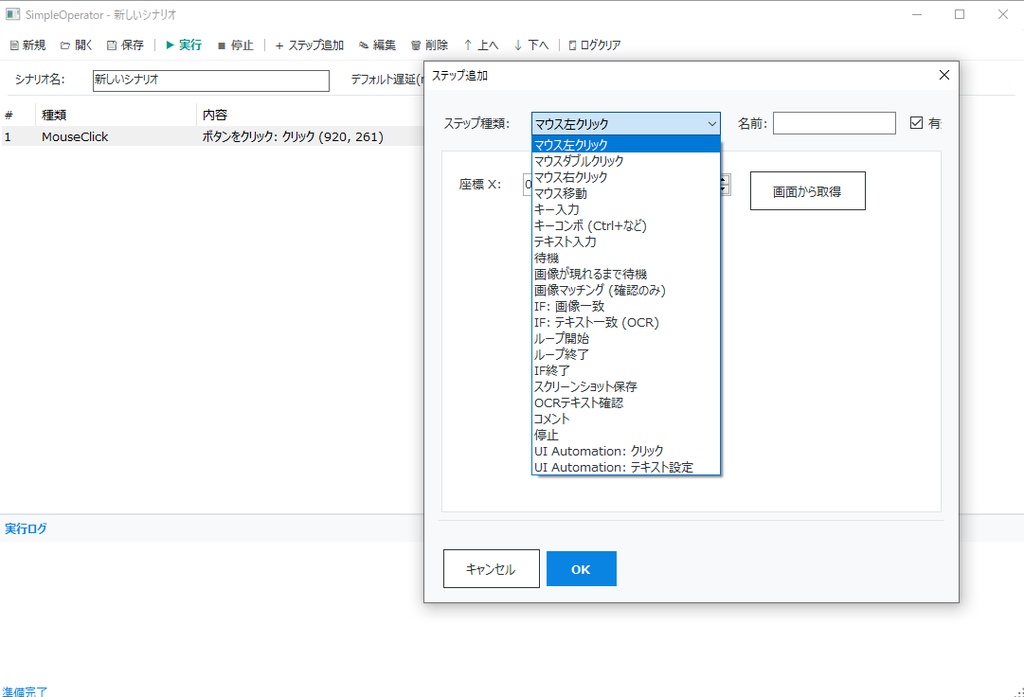Screen dimensions: 1024x697
Task: Delete a step using the 削除 icon
Action: pos(429,44)
